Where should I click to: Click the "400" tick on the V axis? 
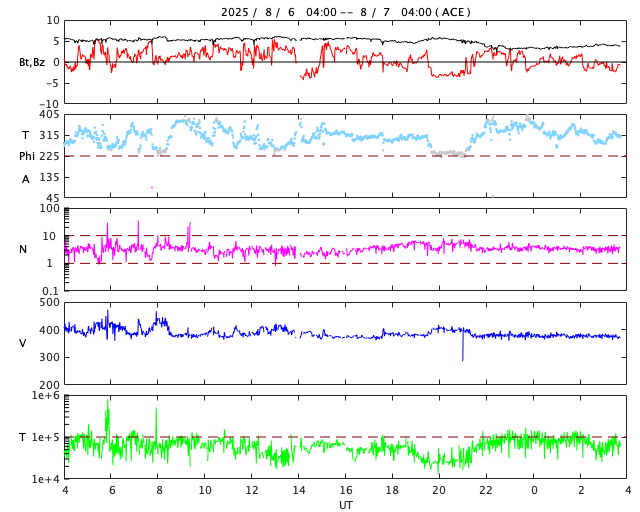(x=49, y=330)
